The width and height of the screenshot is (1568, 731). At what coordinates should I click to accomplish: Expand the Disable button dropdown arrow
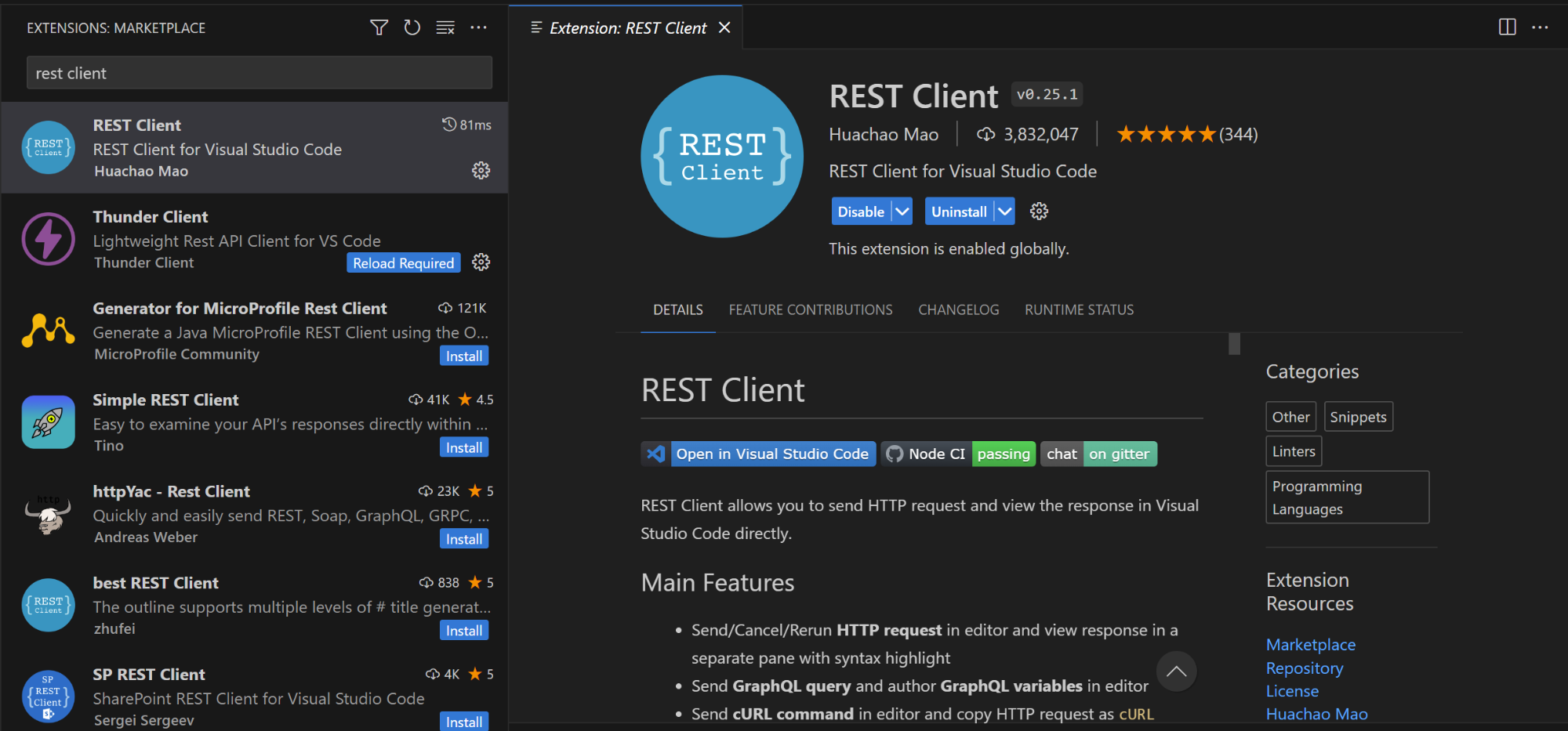pyautogui.click(x=902, y=212)
